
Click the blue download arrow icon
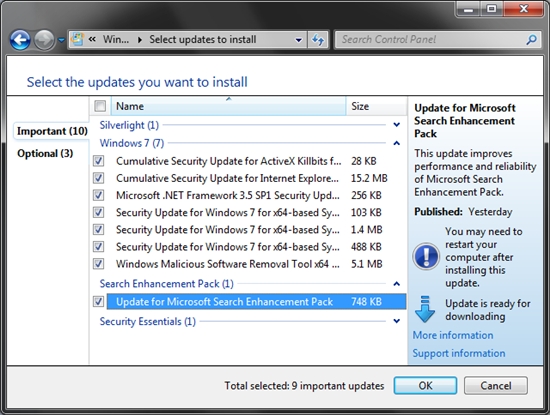click(x=425, y=309)
